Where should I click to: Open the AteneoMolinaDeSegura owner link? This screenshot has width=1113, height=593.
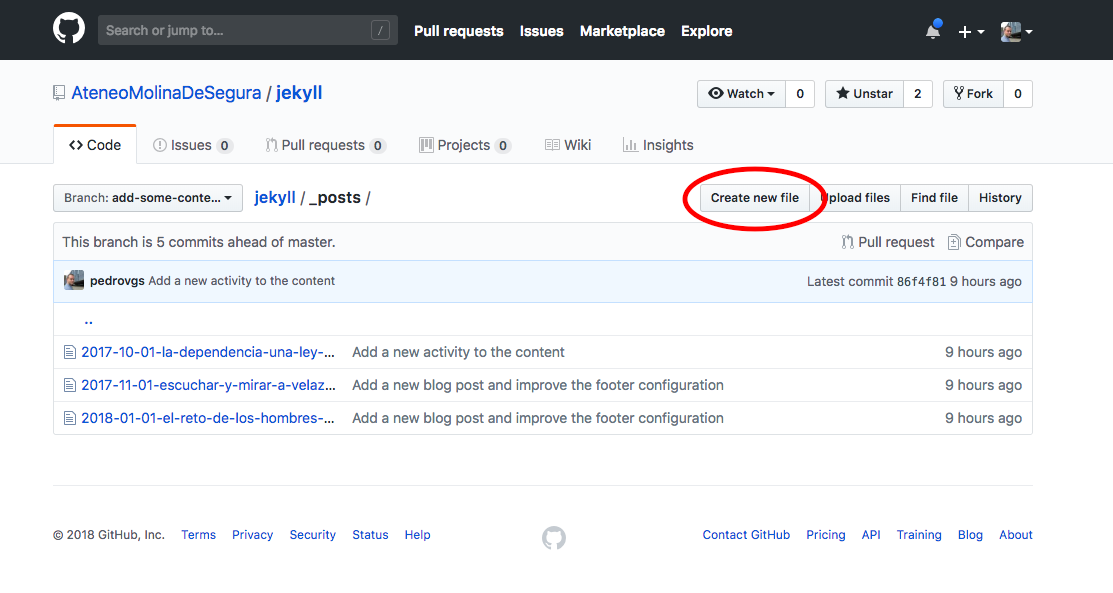coord(166,93)
